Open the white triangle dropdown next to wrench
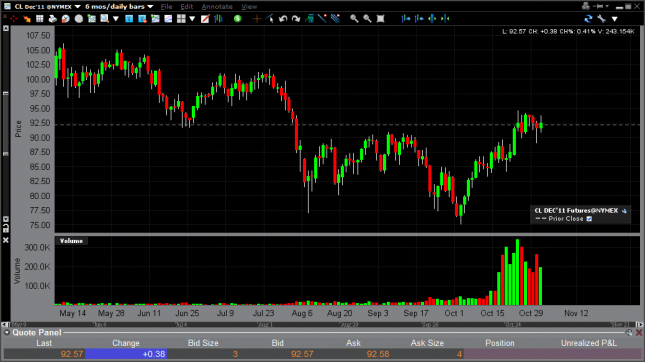Screen dimensions: 645x362 (x=615, y=19)
